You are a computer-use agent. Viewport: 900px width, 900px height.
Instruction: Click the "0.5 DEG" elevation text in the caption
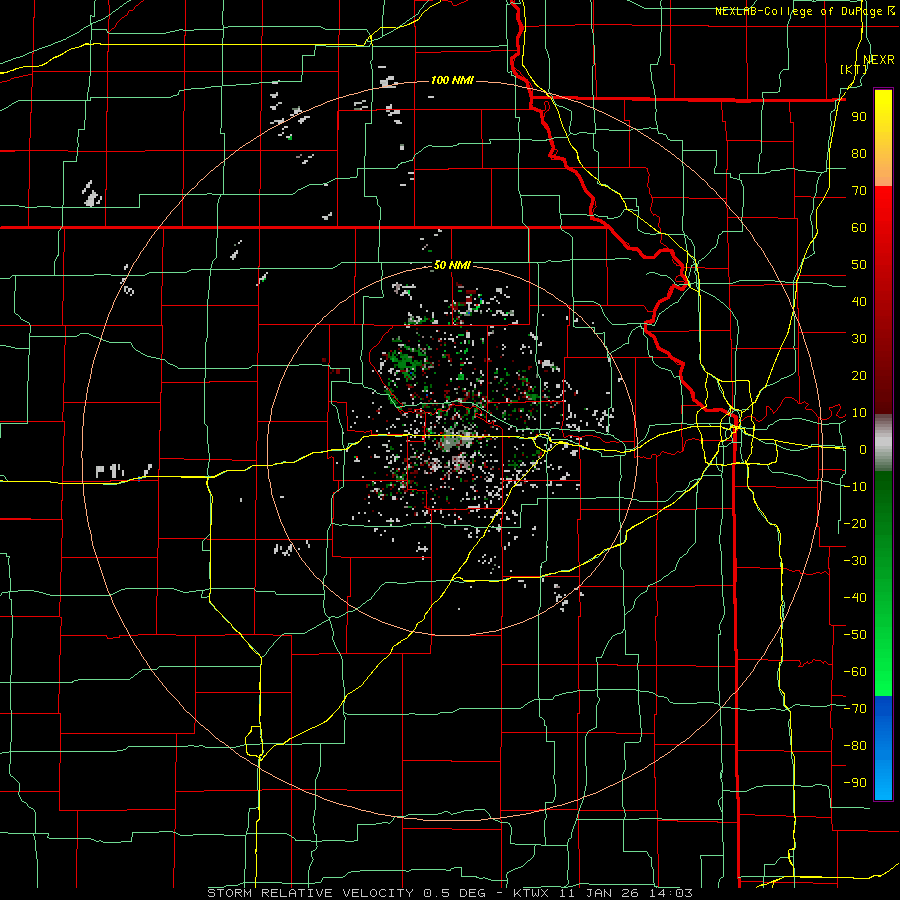point(457,893)
